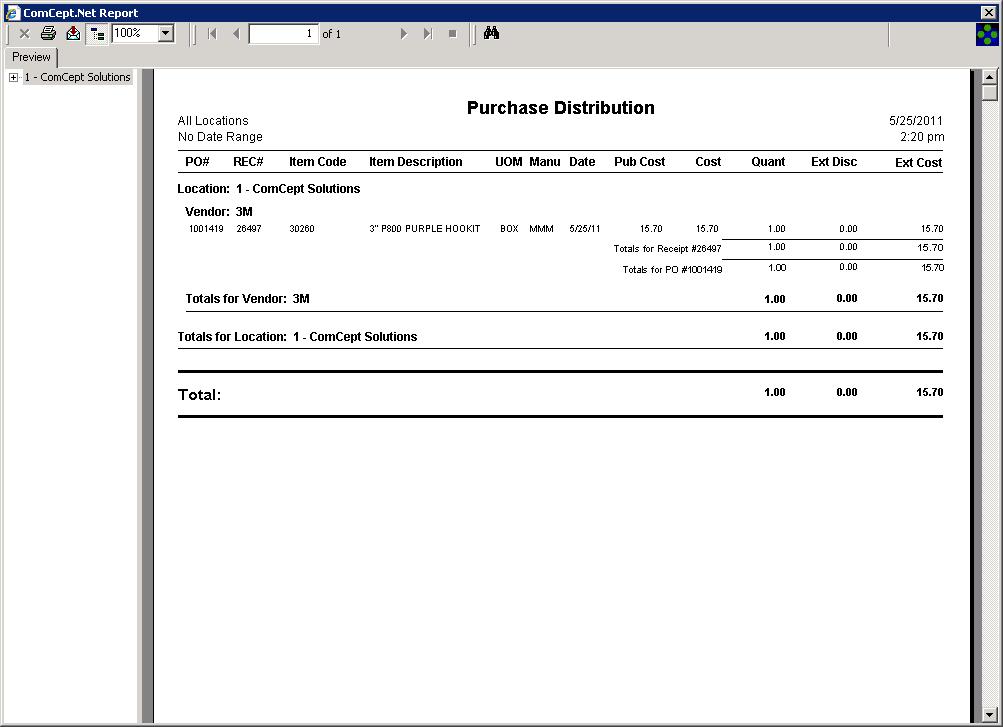Screen dimensions: 1003x727
Task: Click the Print report icon
Action: coord(48,33)
